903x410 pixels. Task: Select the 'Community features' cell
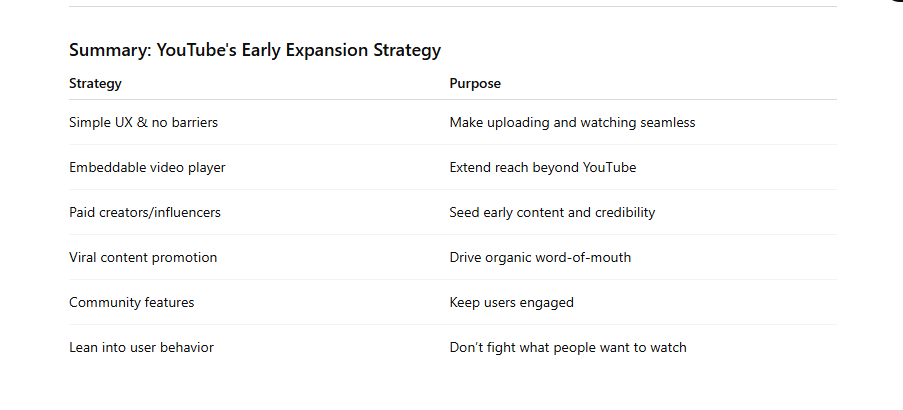pyautogui.click(x=131, y=303)
